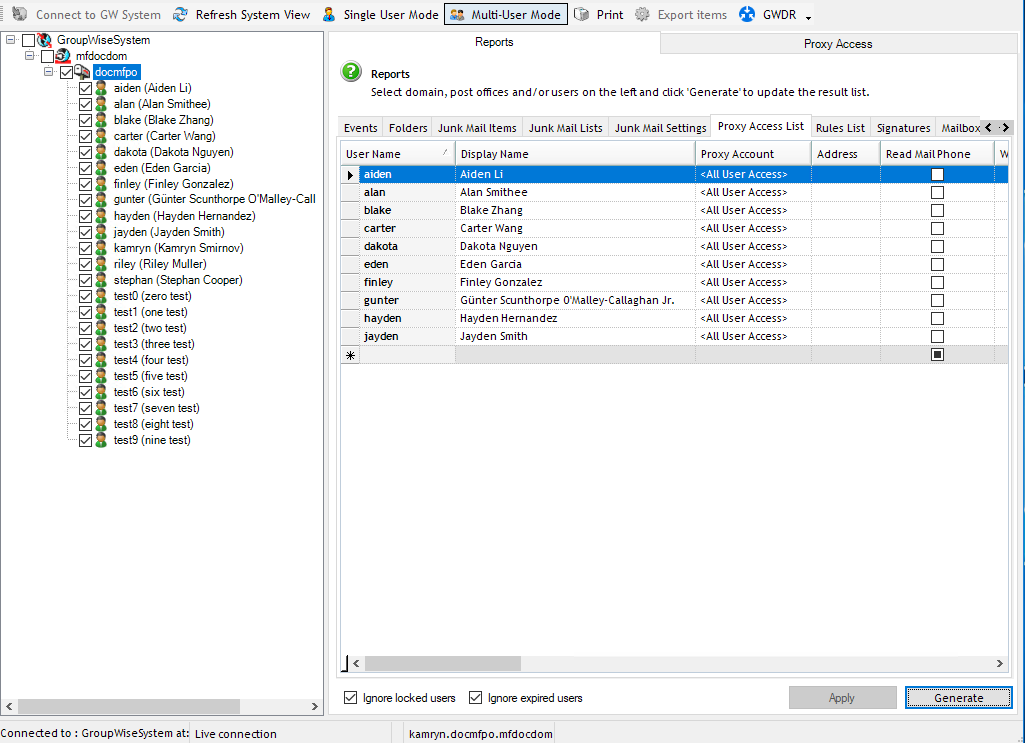Uncheck the docmfpo tree checkbox
The image size is (1025, 743).
pos(66,73)
